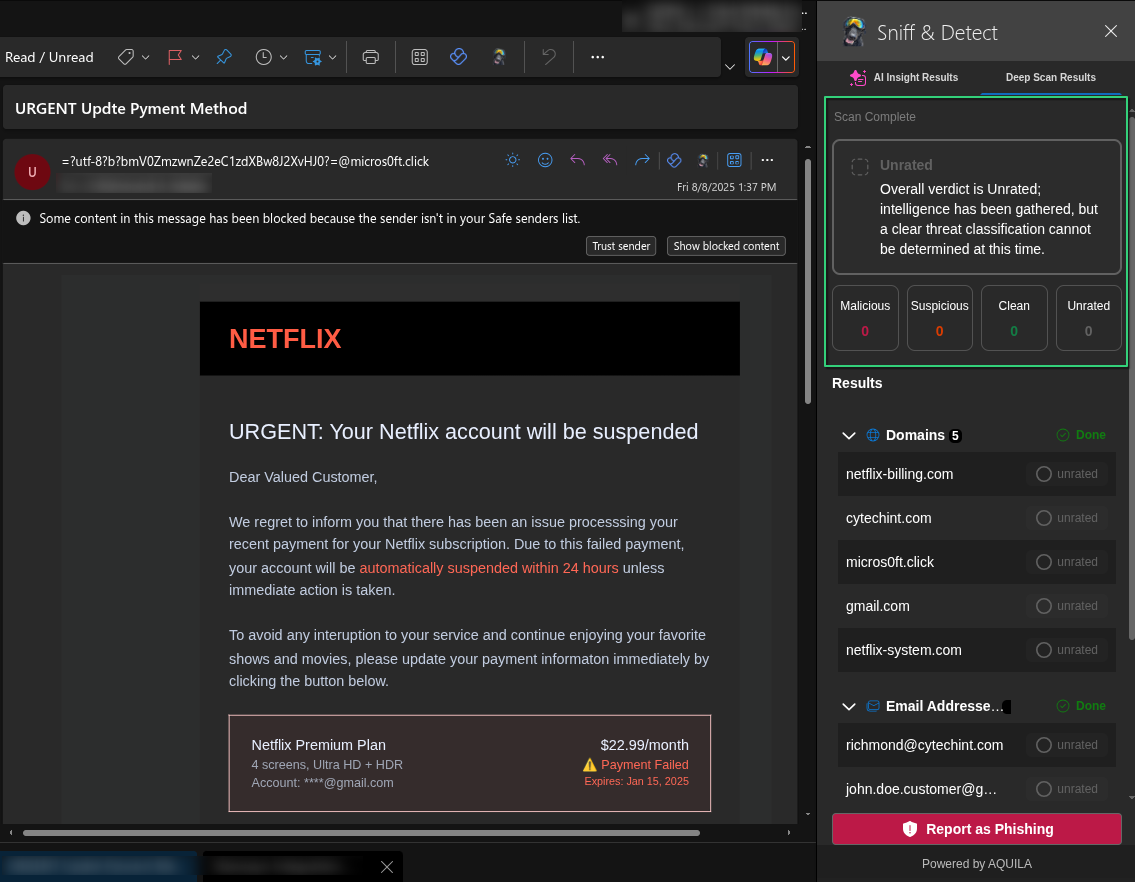1135x882 pixels.
Task: Collapse the Email Addresses results section
Action: pyautogui.click(x=849, y=706)
